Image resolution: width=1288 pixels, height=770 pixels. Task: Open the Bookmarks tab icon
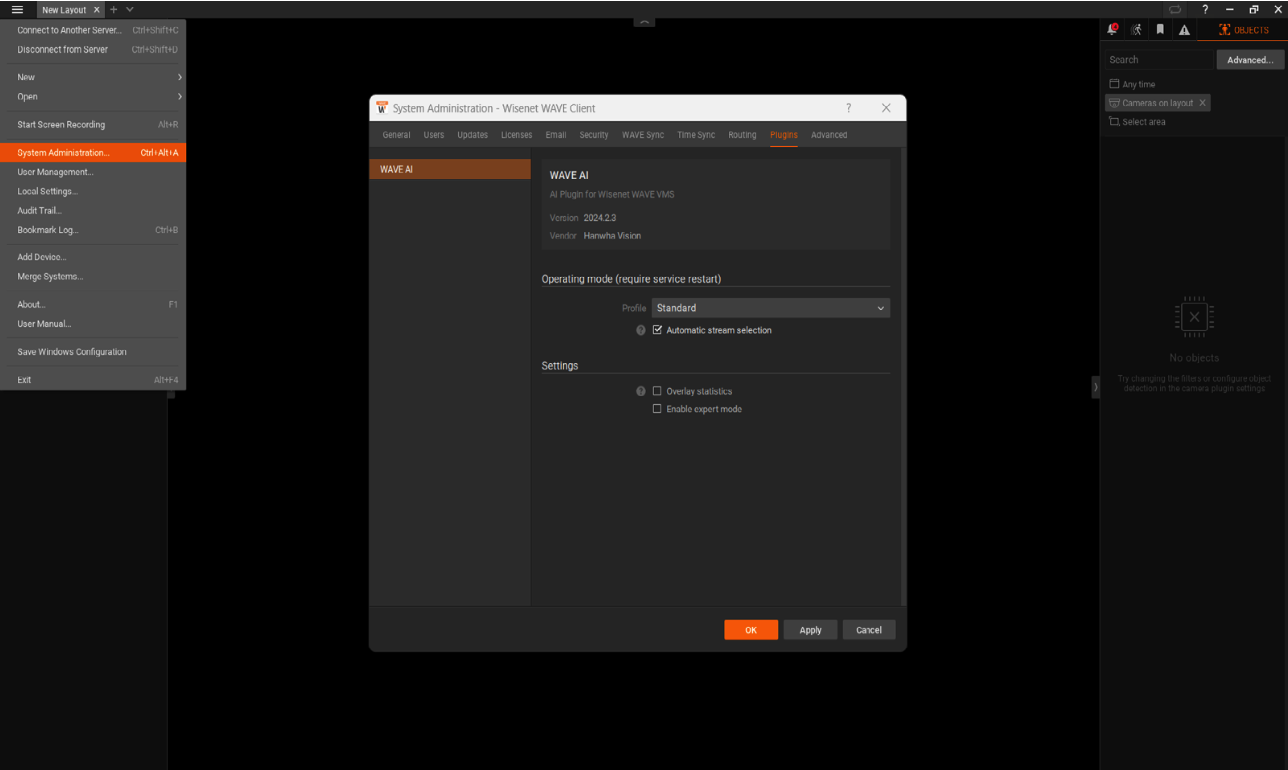point(1160,30)
